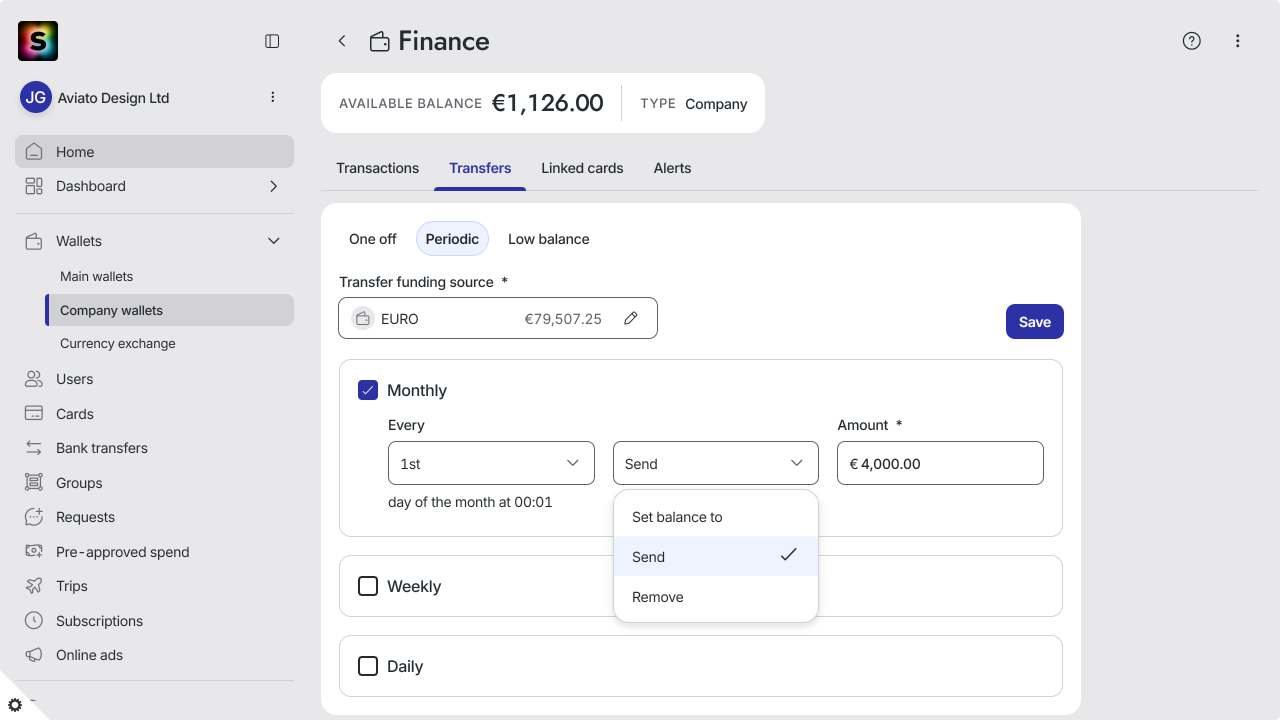Collapse the sidebar panel icon
Screen dimensions: 1280x720
pyautogui.click(x=272, y=41)
